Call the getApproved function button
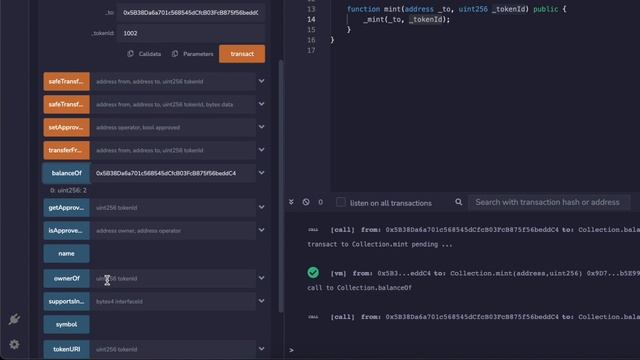640x360 pixels. point(67,208)
